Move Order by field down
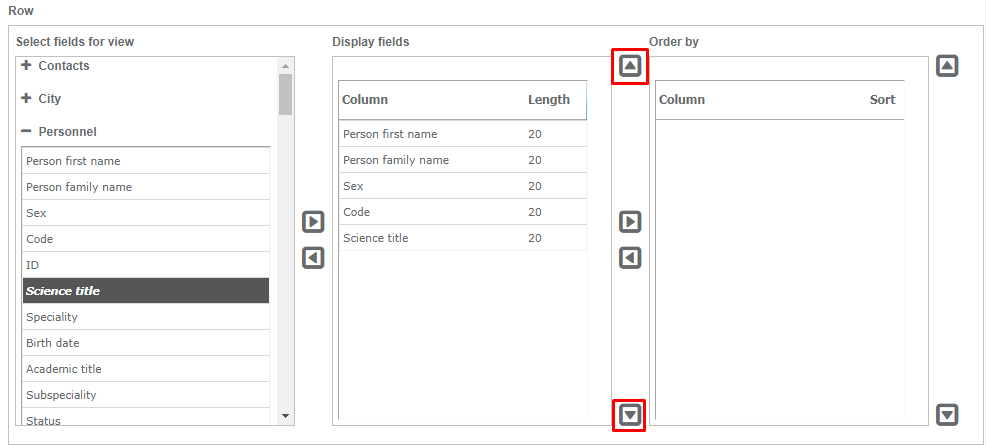The height and width of the screenshot is (446, 986). point(947,414)
